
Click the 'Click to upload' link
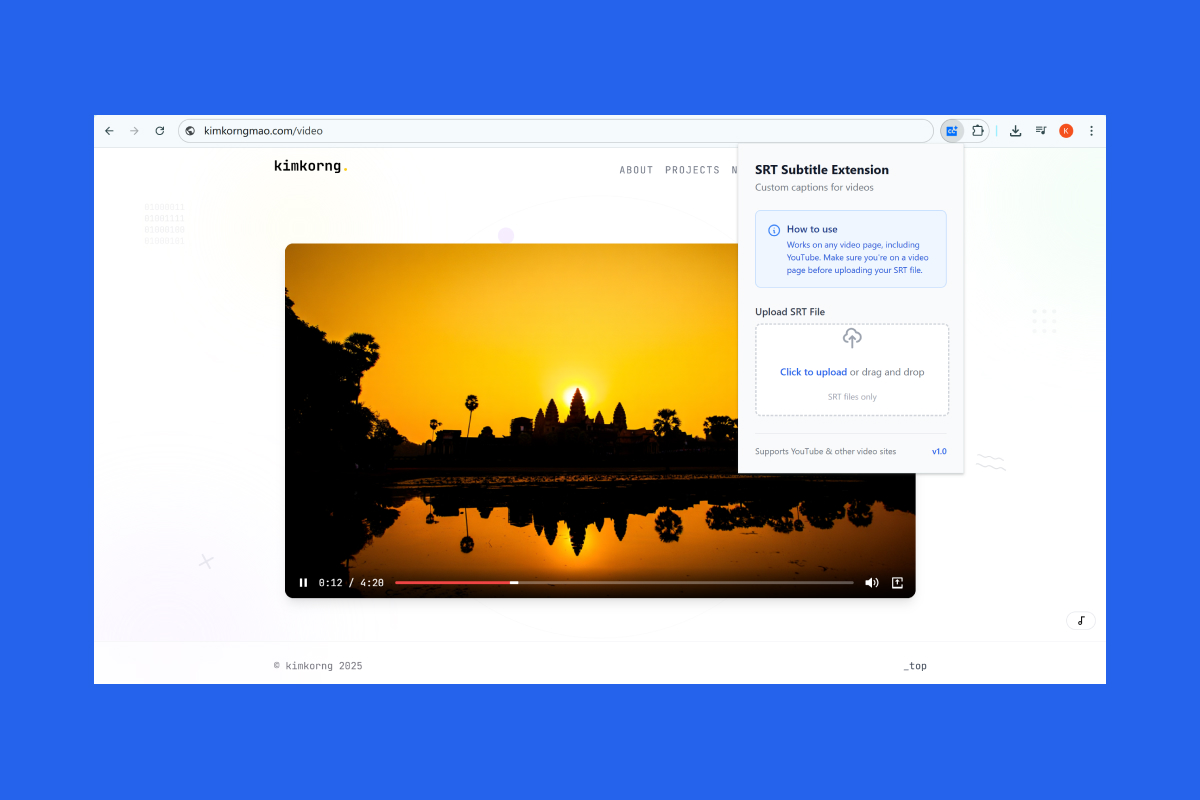(x=813, y=372)
